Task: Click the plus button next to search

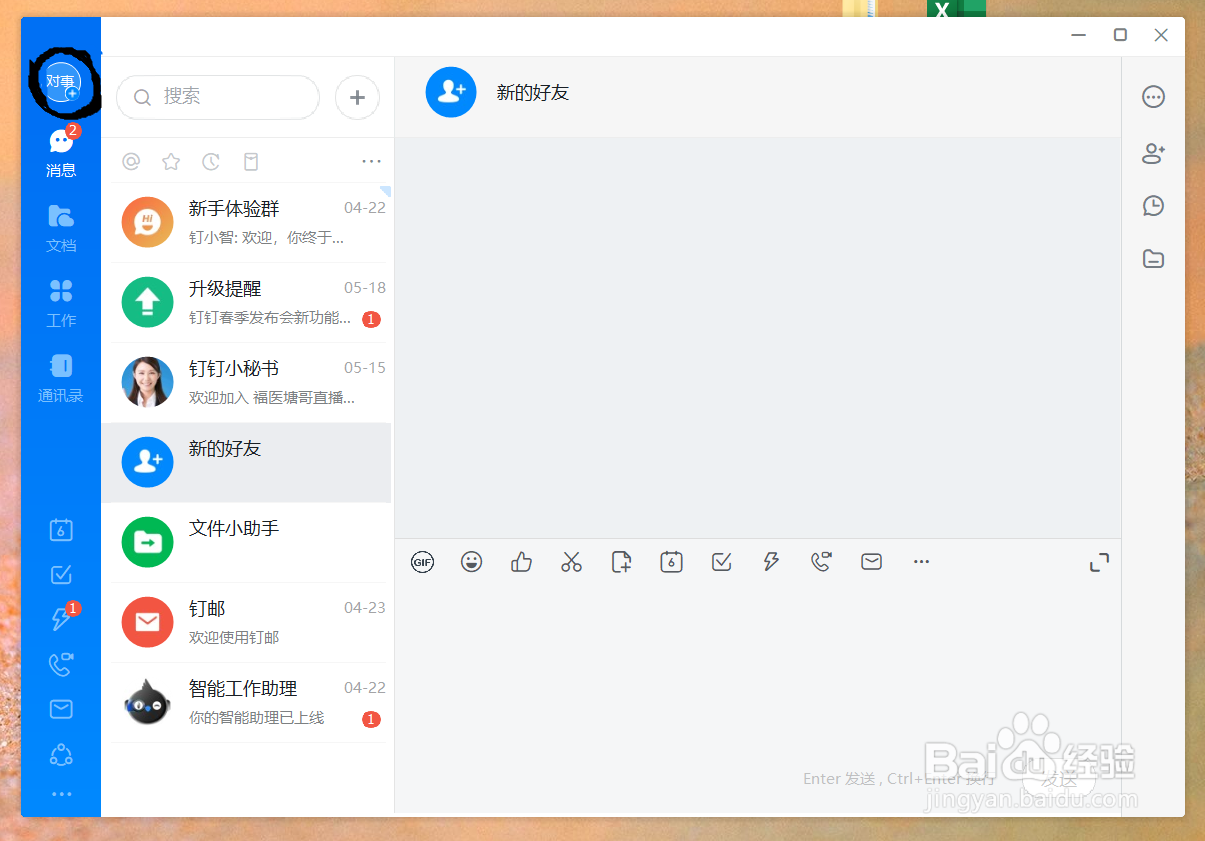Action: coord(357,97)
